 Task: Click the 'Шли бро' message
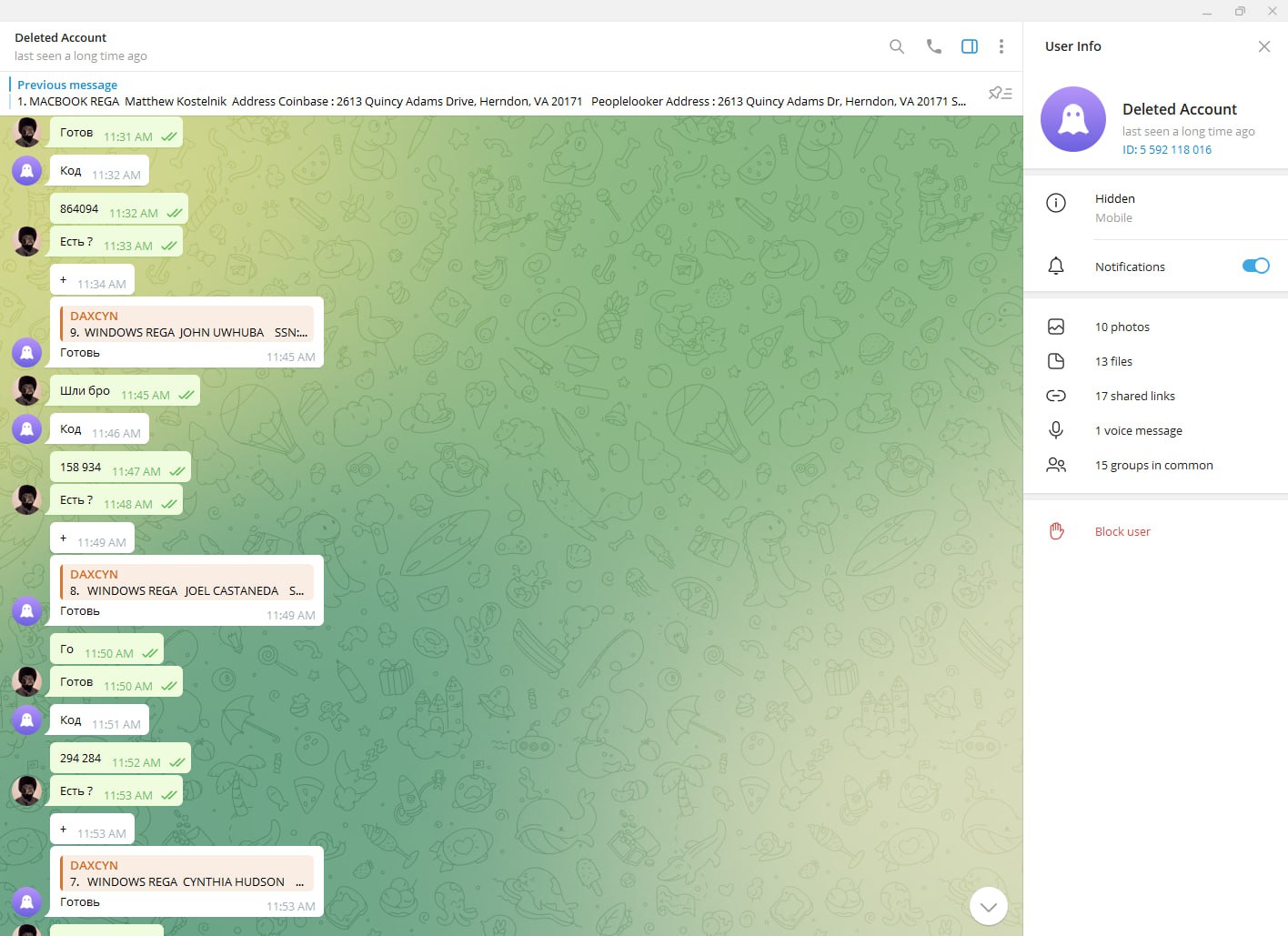tap(125, 391)
